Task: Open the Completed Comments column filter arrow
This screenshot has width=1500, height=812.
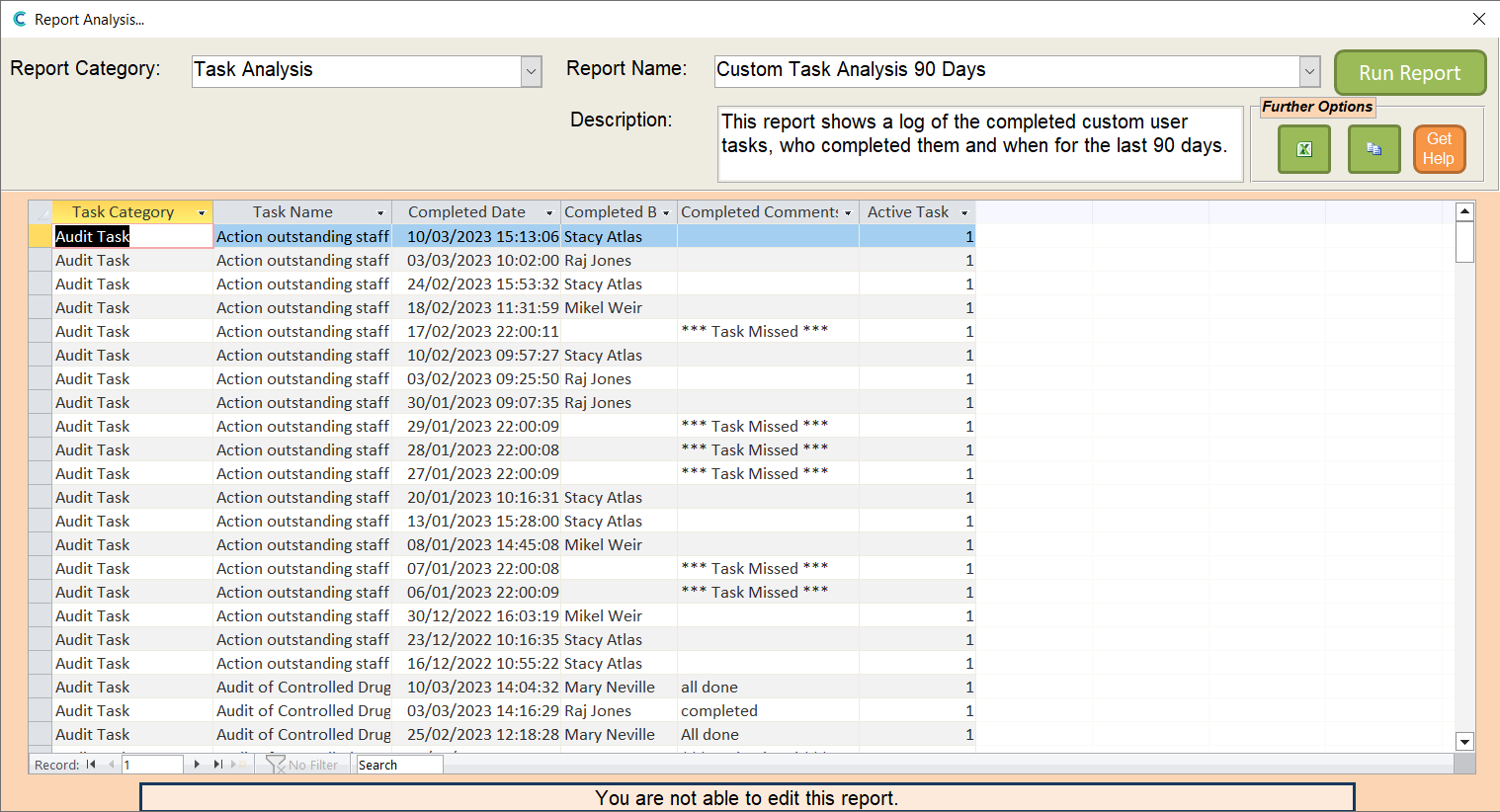Action: point(848,213)
